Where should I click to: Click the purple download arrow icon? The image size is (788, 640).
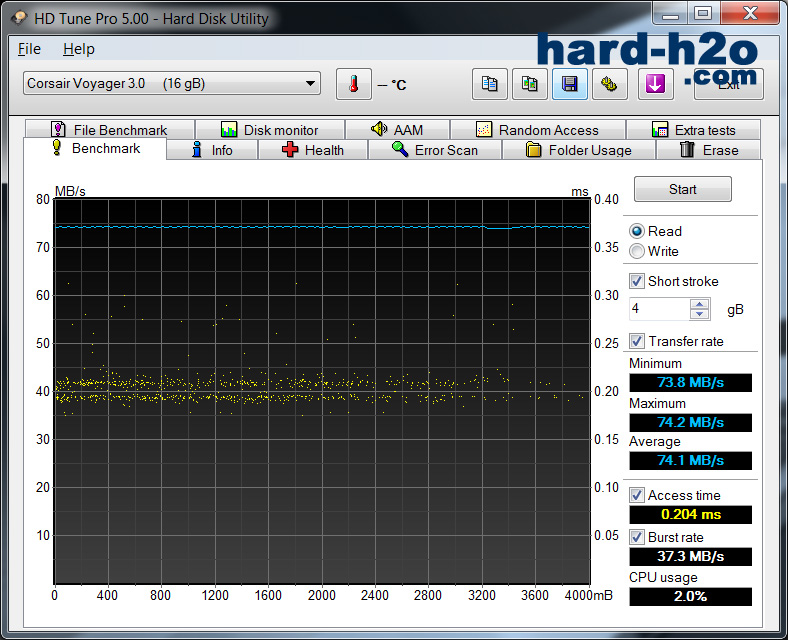pos(657,84)
